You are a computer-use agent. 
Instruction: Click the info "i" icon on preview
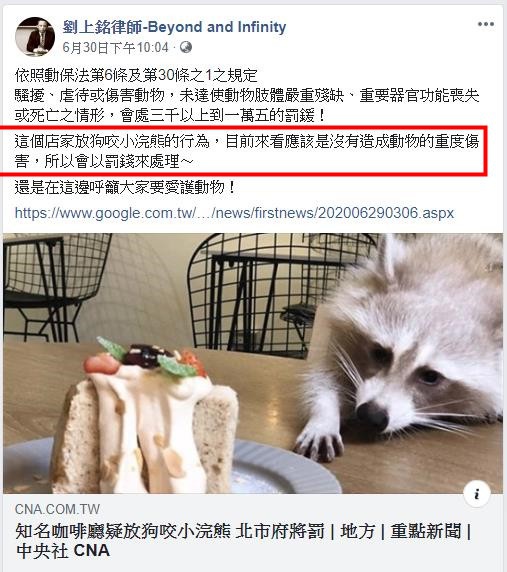click(477, 494)
